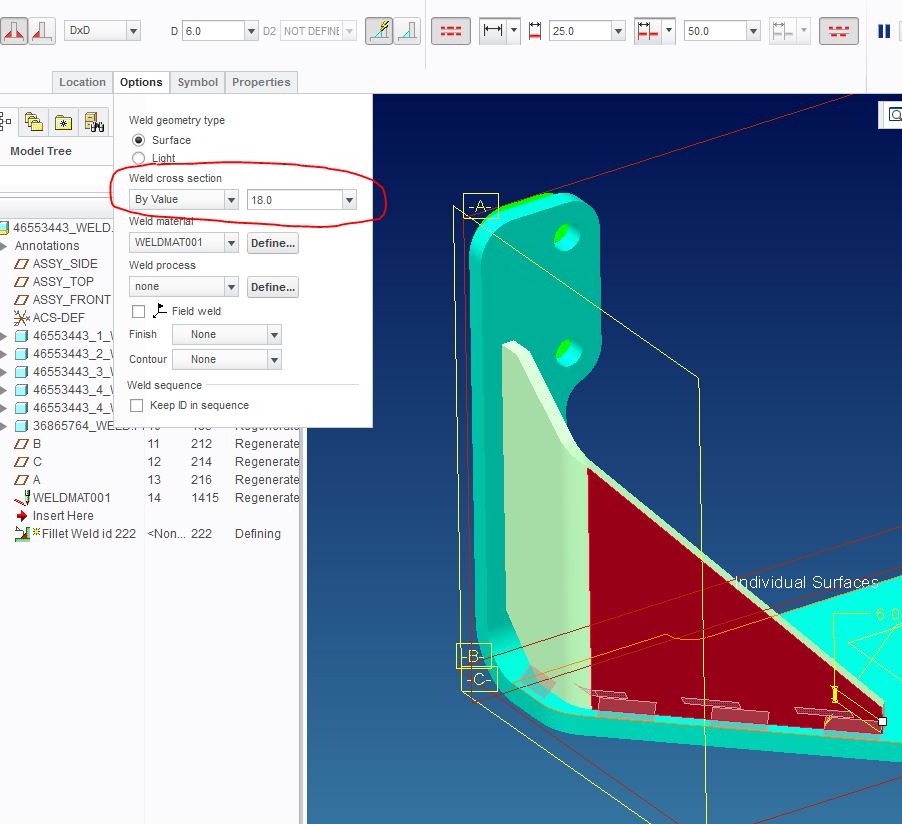Select datum plane ASSY_TOP in tree

point(63,282)
